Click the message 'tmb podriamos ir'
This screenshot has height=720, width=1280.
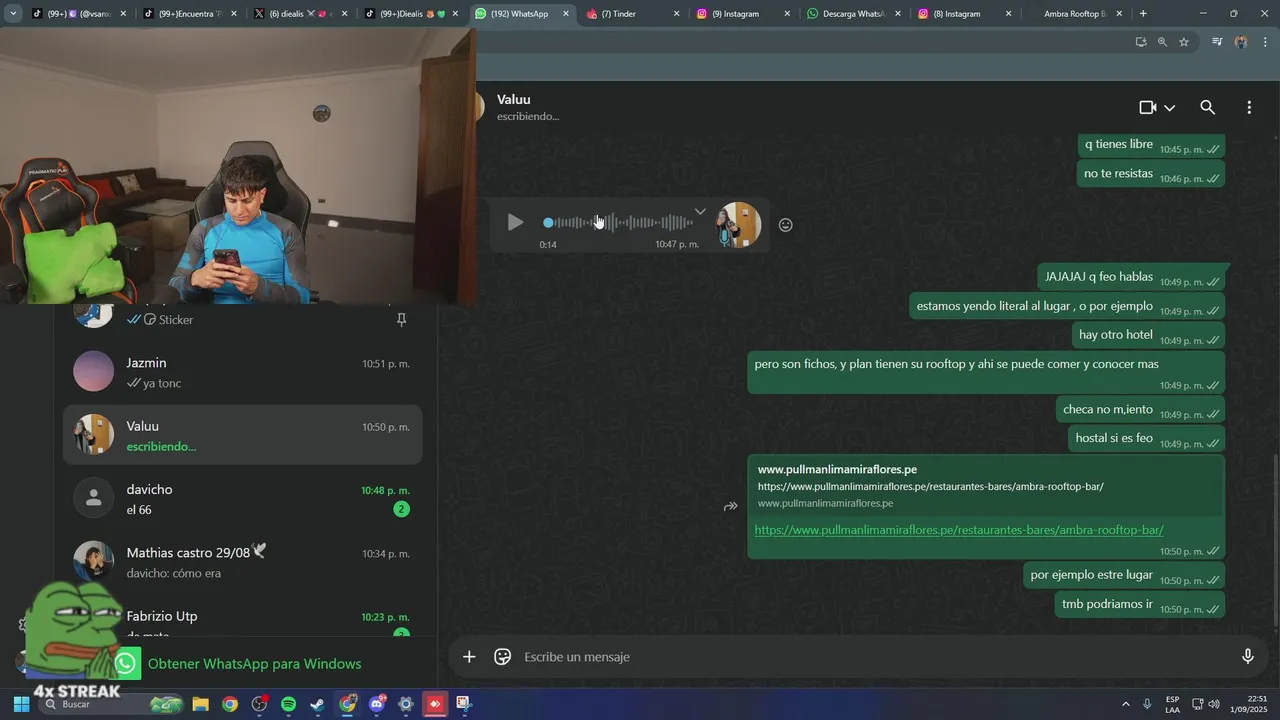[1107, 604]
